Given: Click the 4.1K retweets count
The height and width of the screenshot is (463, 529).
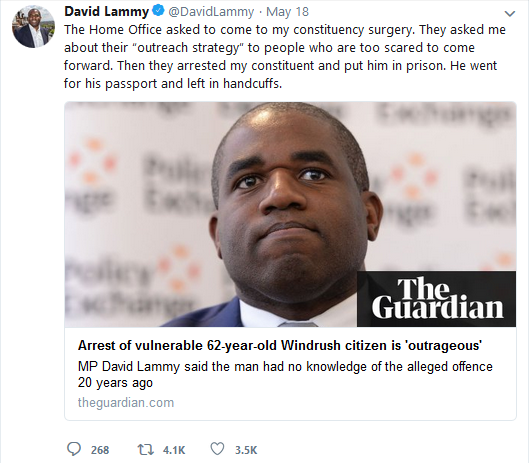Looking at the screenshot, I should click(174, 450).
